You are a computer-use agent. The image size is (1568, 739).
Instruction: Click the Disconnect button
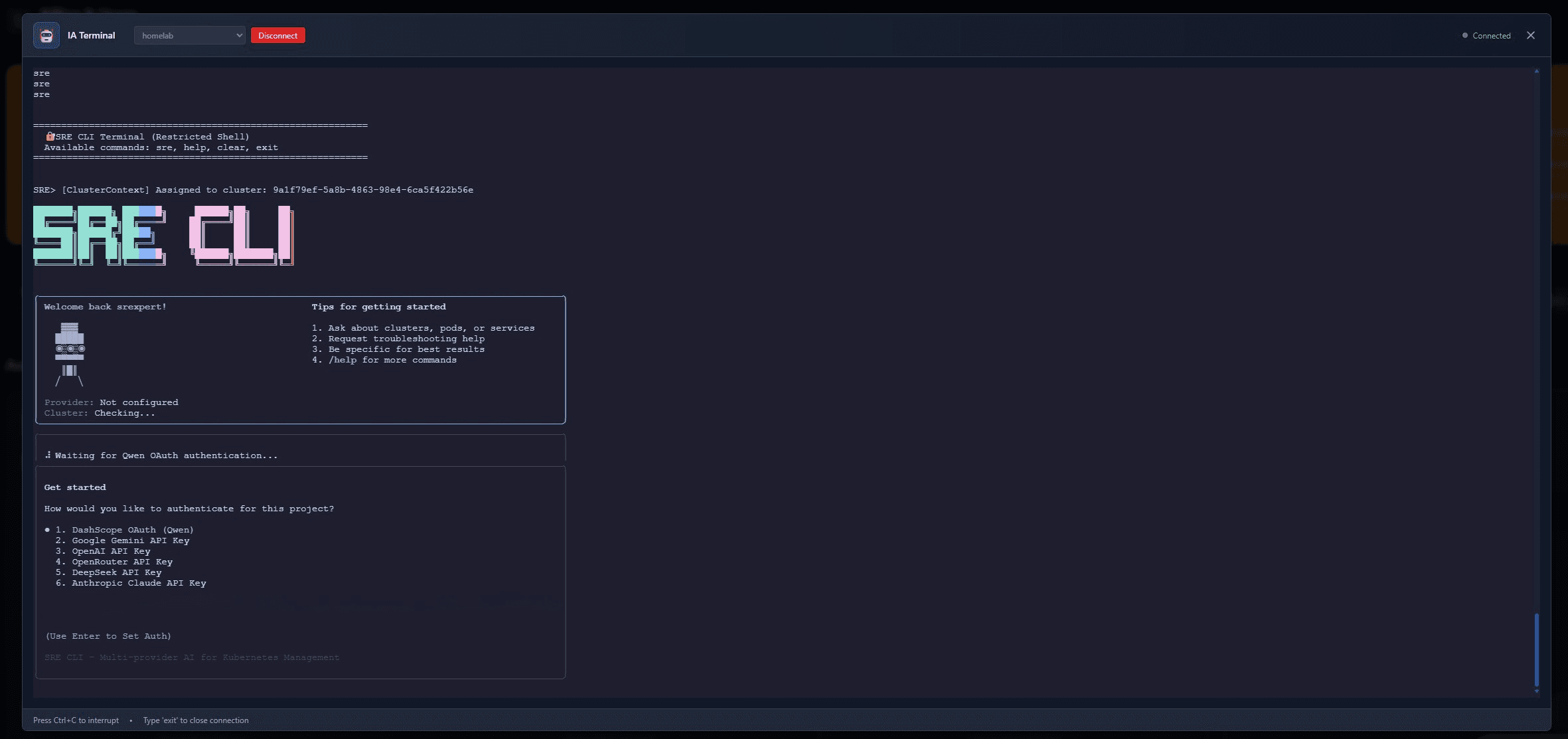[277, 35]
